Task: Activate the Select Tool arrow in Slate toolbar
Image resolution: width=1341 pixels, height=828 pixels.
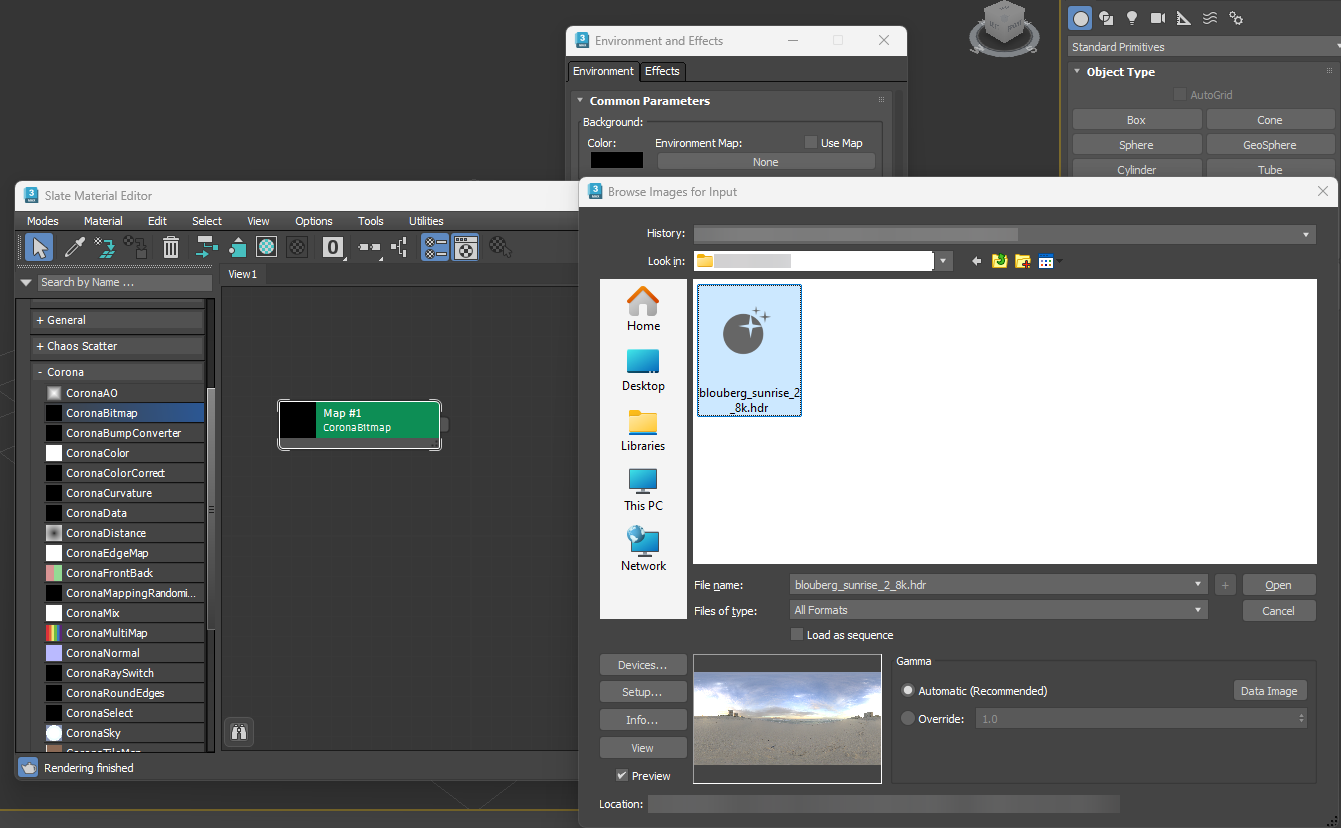Action: click(39, 247)
